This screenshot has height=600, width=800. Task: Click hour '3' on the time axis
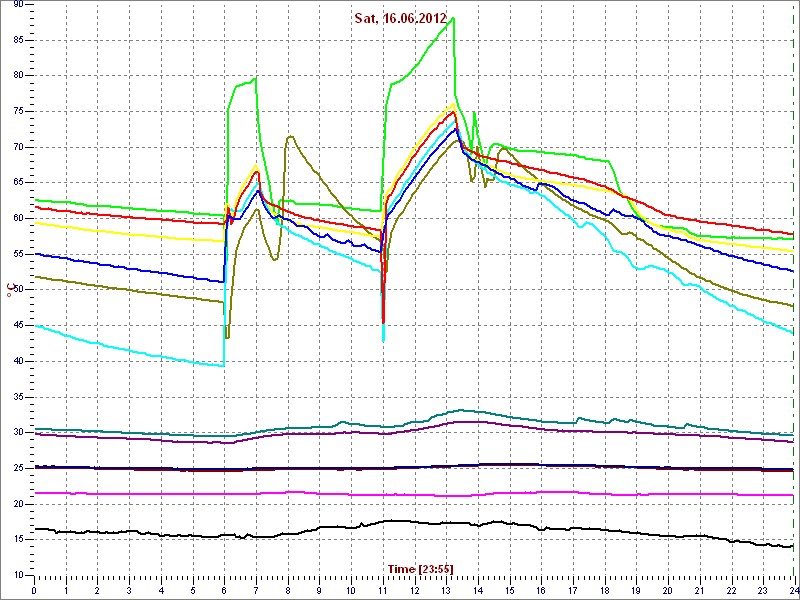click(x=129, y=590)
